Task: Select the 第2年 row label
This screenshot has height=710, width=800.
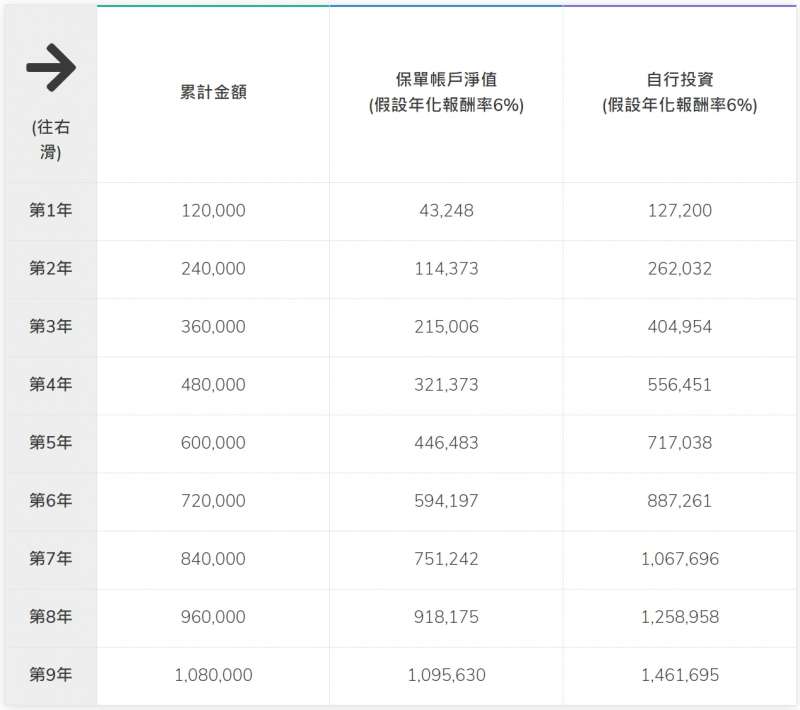Action: pyautogui.click(x=51, y=268)
